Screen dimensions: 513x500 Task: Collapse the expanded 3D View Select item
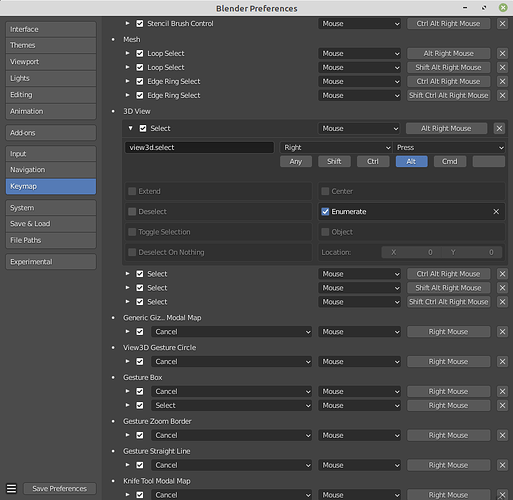[131, 128]
